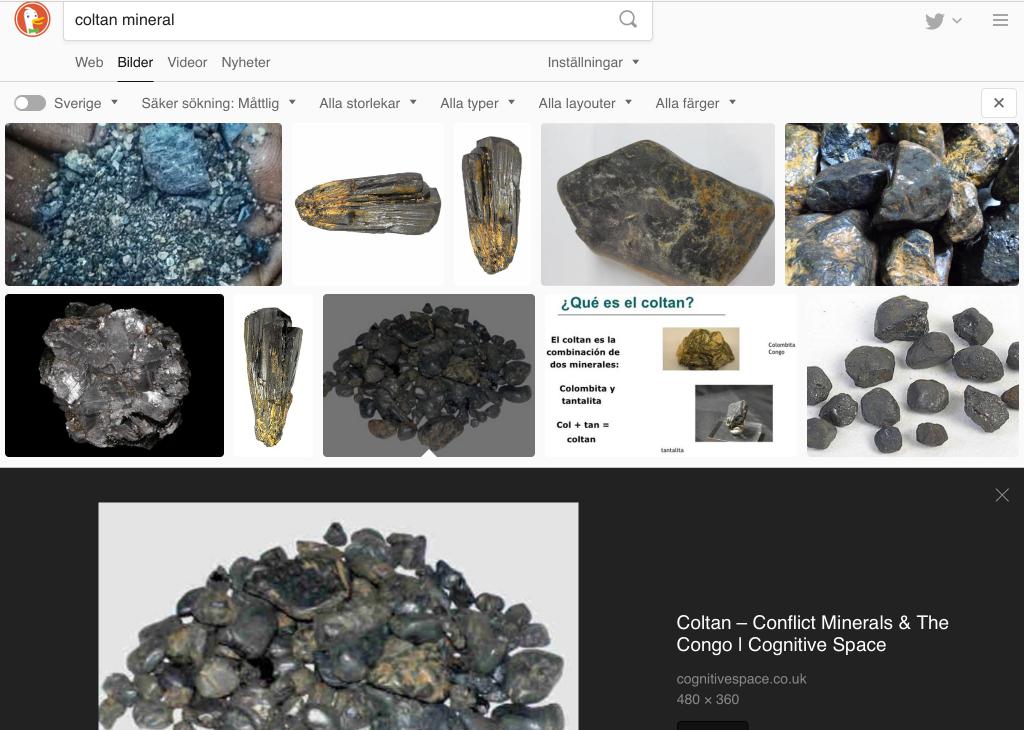Image resolution: width=1024 pixels, height=730 pixels.
Task: Open the Twitter bird icon menu
Action: tap(942, 21)
